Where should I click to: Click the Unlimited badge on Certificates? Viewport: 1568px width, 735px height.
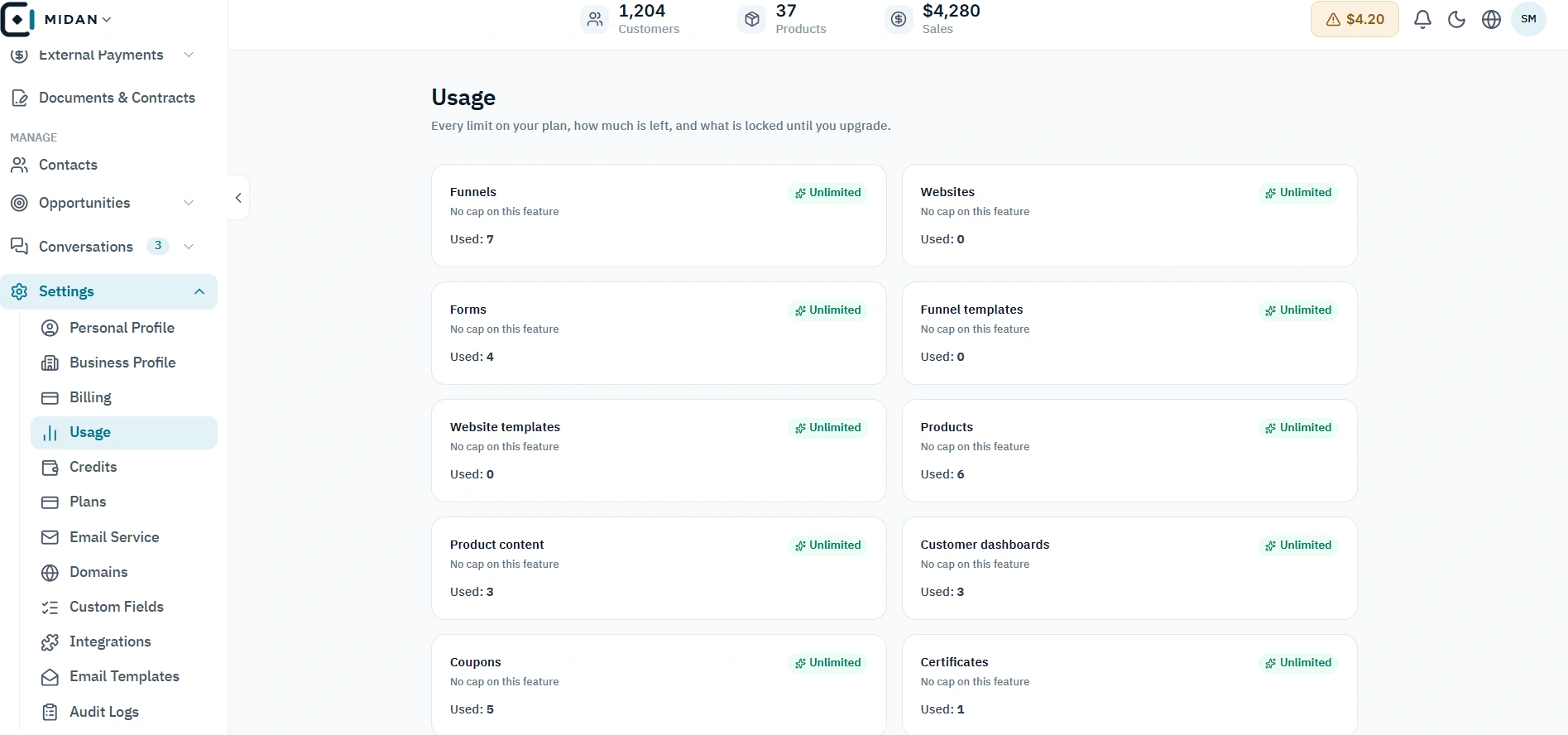click(1299, 663)
